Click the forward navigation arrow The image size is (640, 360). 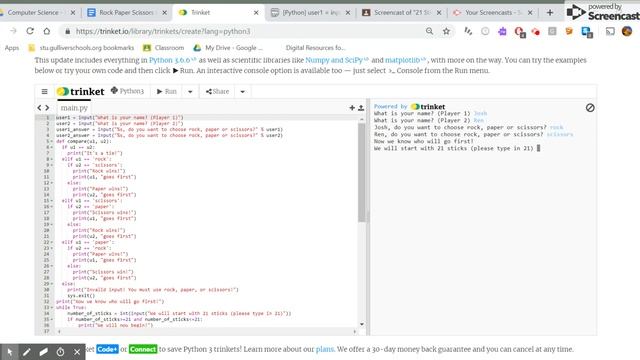[x=13, y=31]
